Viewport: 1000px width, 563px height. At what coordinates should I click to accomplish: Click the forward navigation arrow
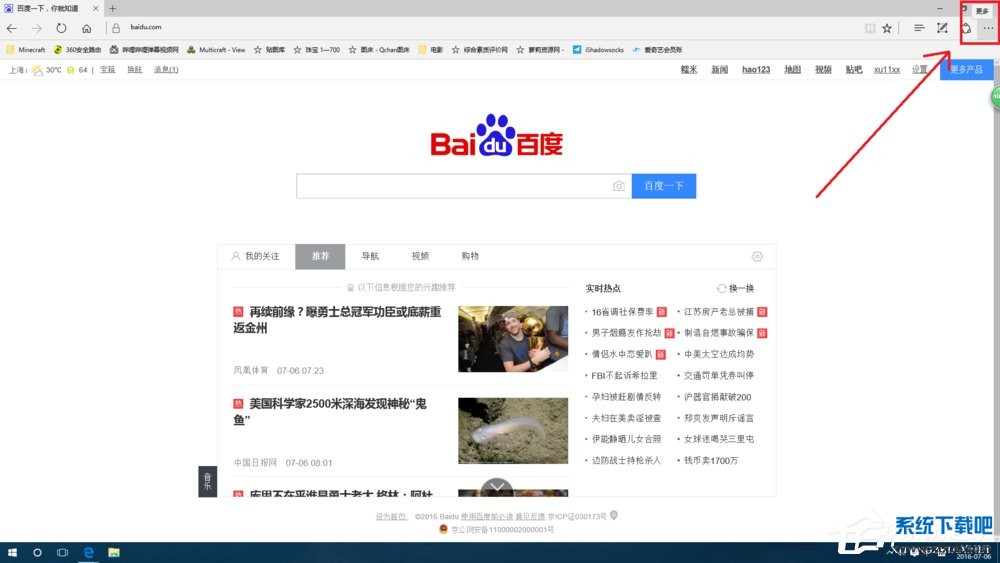(x=37, y=28)
